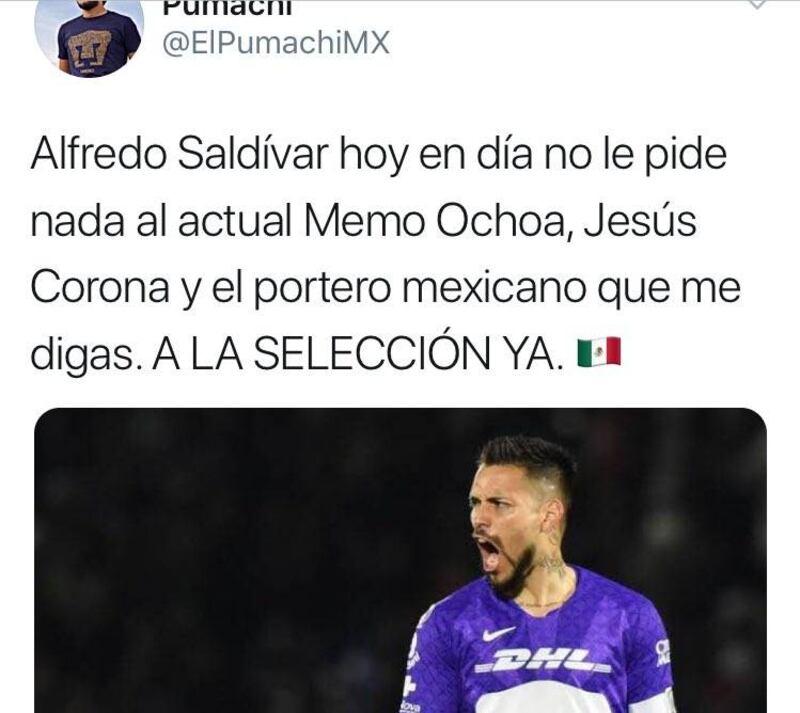Click the Pumas logo on avatar shirt
The image size is (800, 713).
90,48
